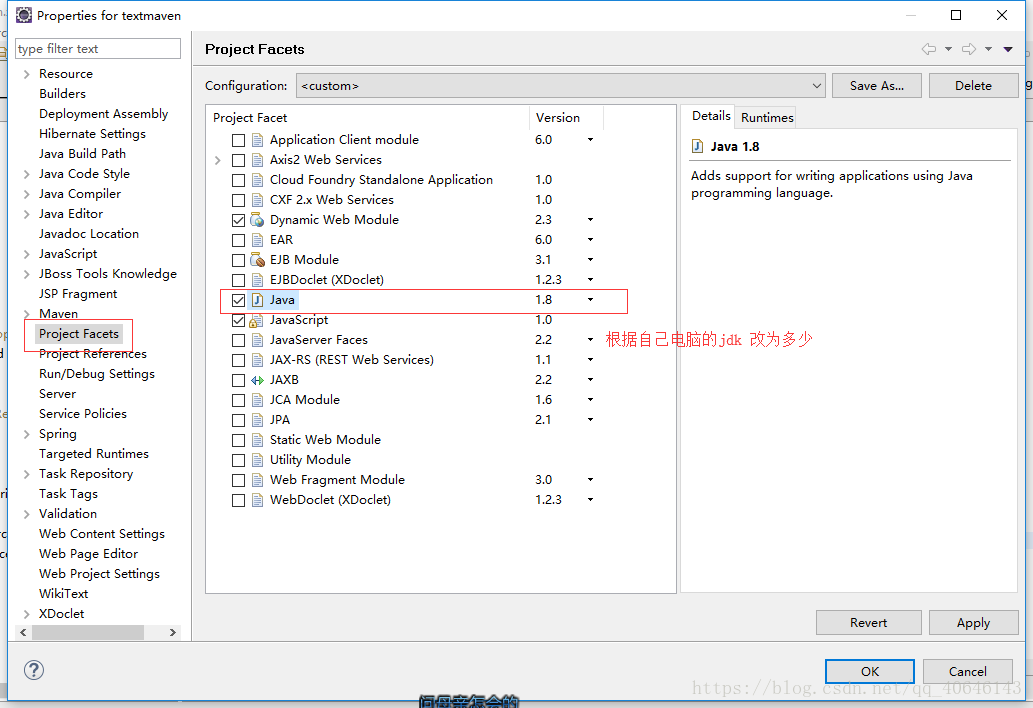
Task: Click the EJB Module icon
Action: (x=258, y=260)
